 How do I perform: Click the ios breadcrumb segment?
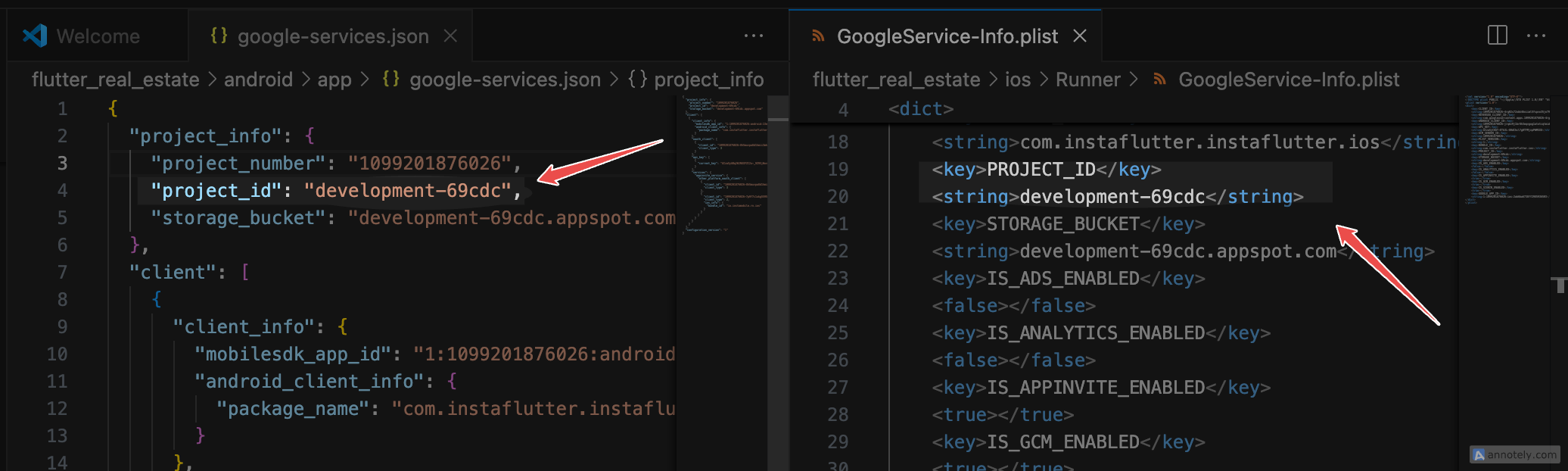1017,80
